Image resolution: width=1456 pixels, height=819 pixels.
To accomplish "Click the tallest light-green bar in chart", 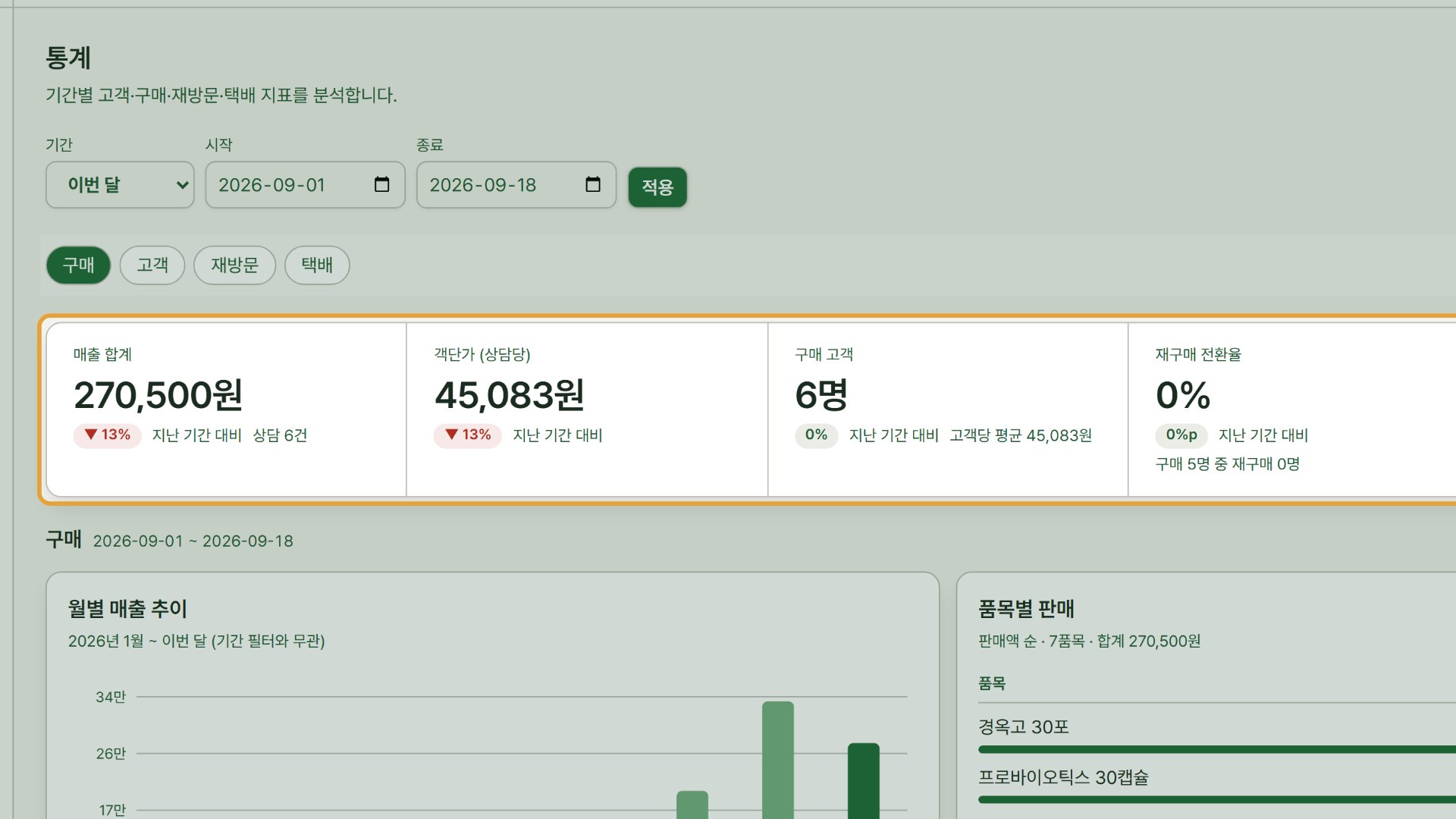I will [x=778, y=760].
